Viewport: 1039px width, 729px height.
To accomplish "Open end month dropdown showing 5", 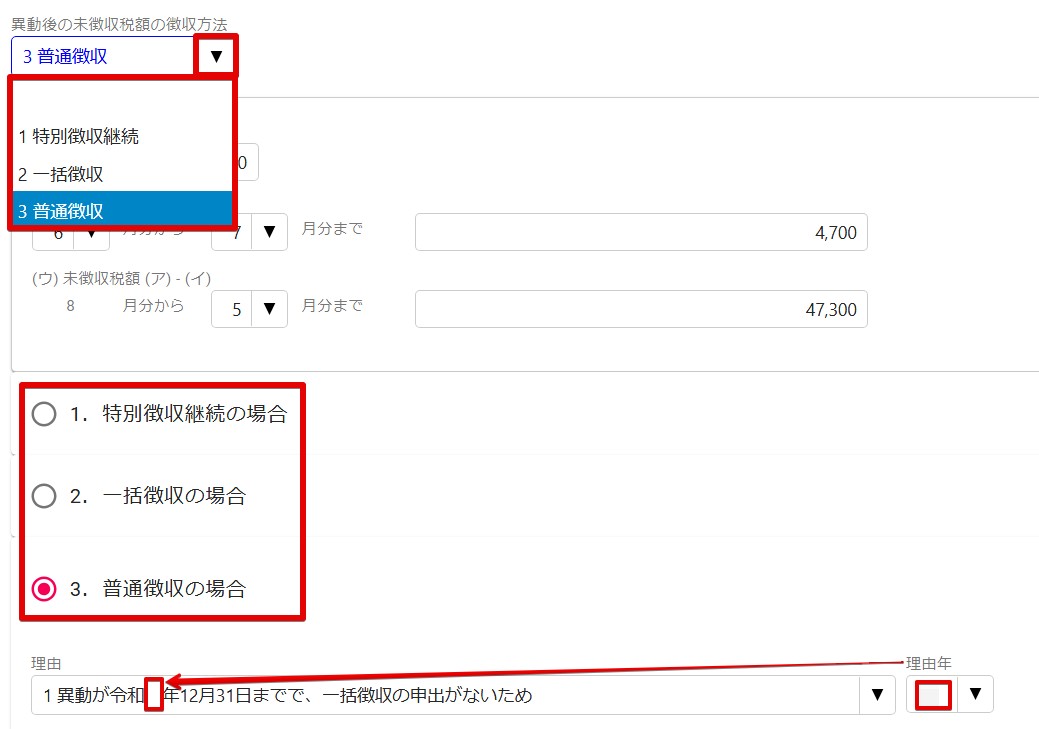I will tap(269, 309).
